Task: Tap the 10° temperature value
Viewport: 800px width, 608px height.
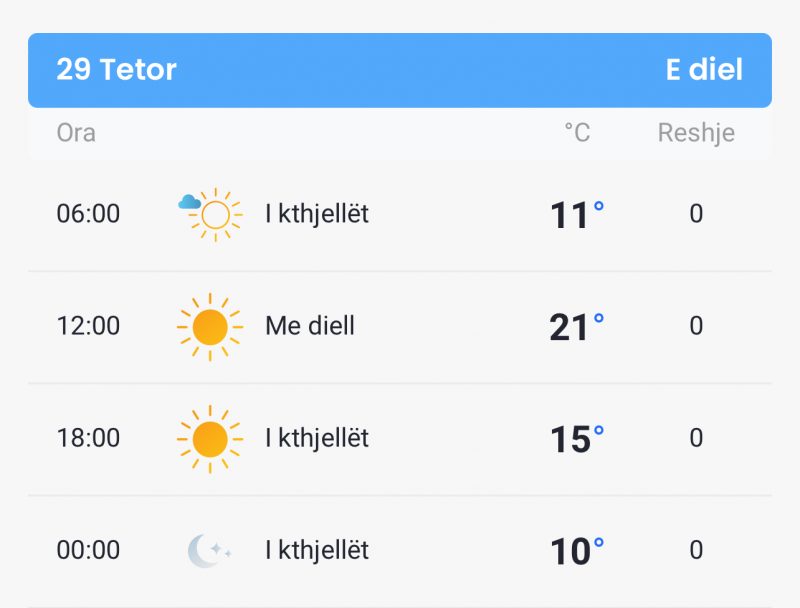Action: click(577, 551)
